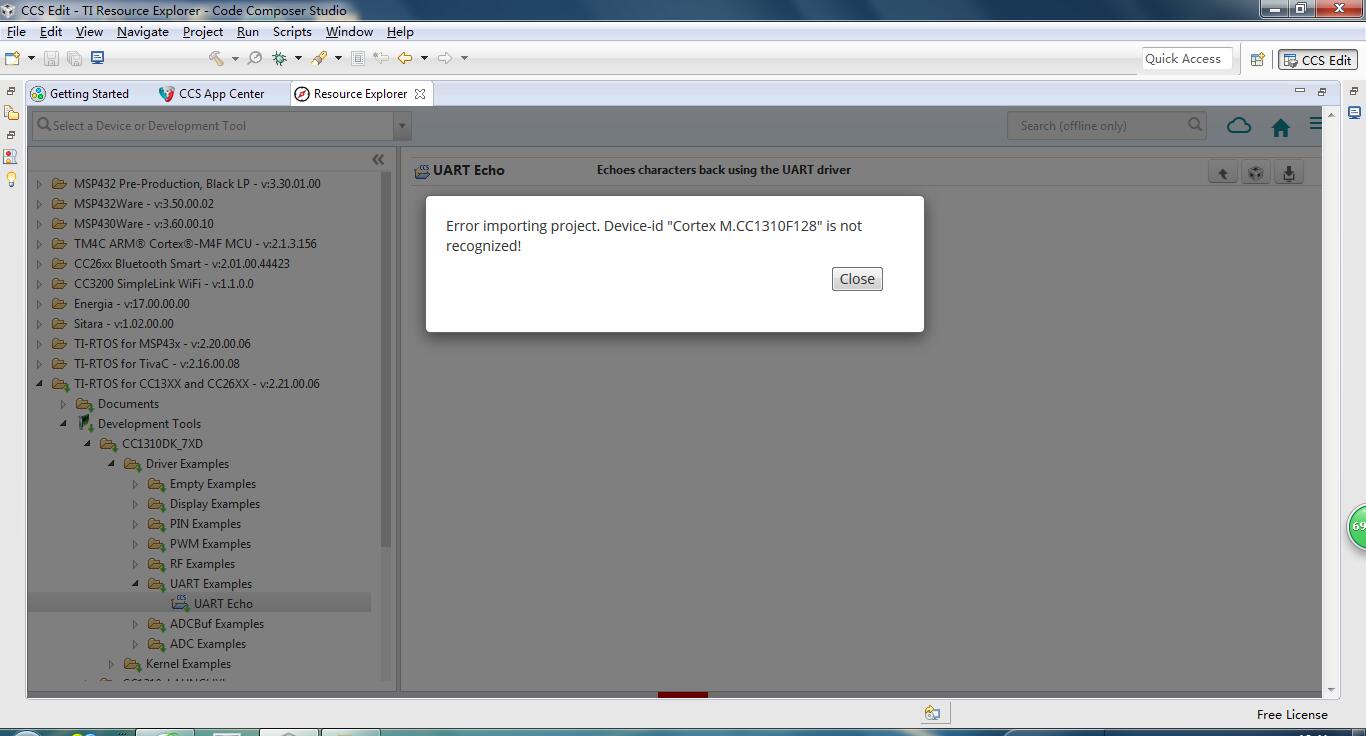Minimize the Resource Explorer view pane

1300,91
